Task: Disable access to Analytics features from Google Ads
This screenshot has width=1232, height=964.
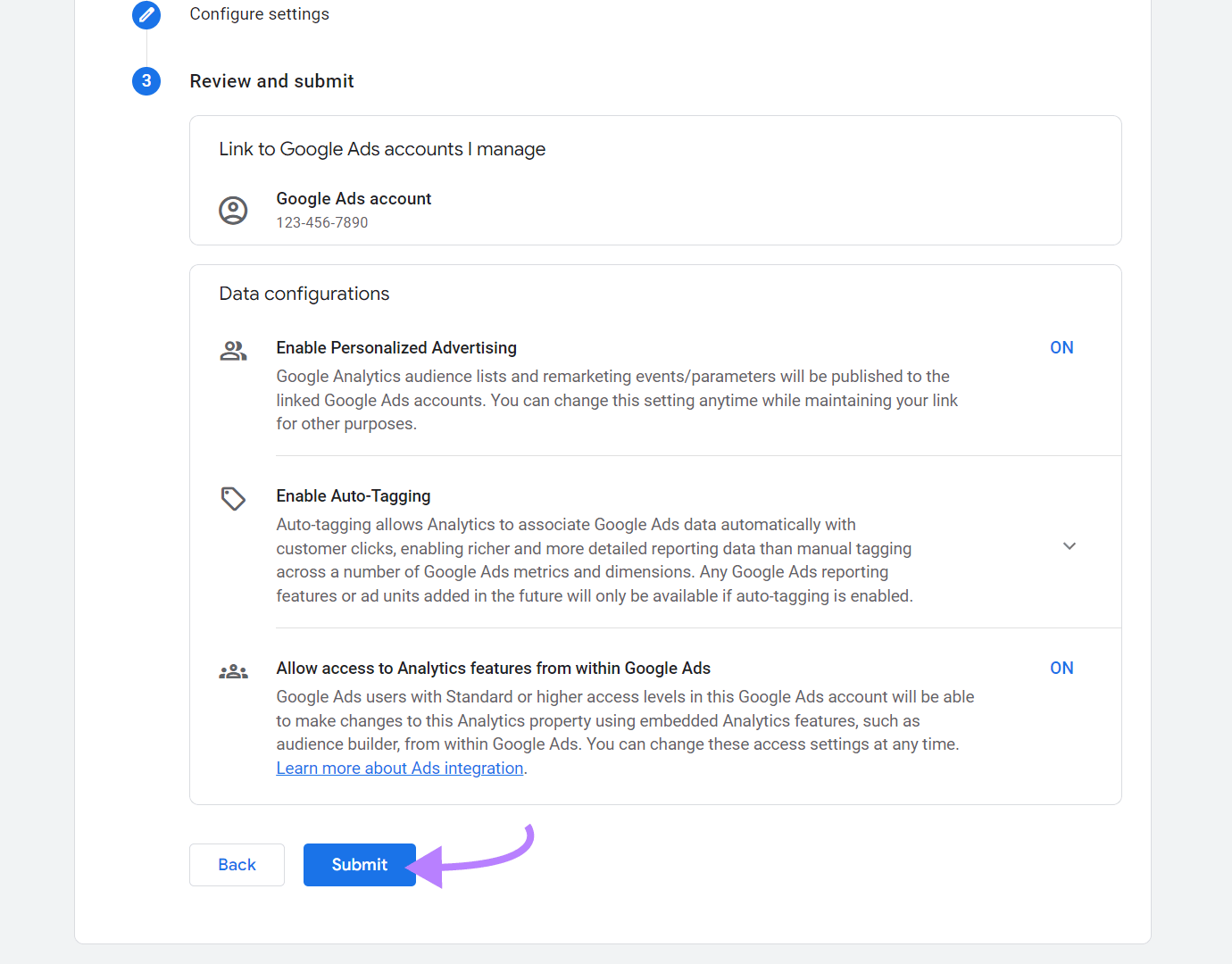Action: tap(1061, 668)
